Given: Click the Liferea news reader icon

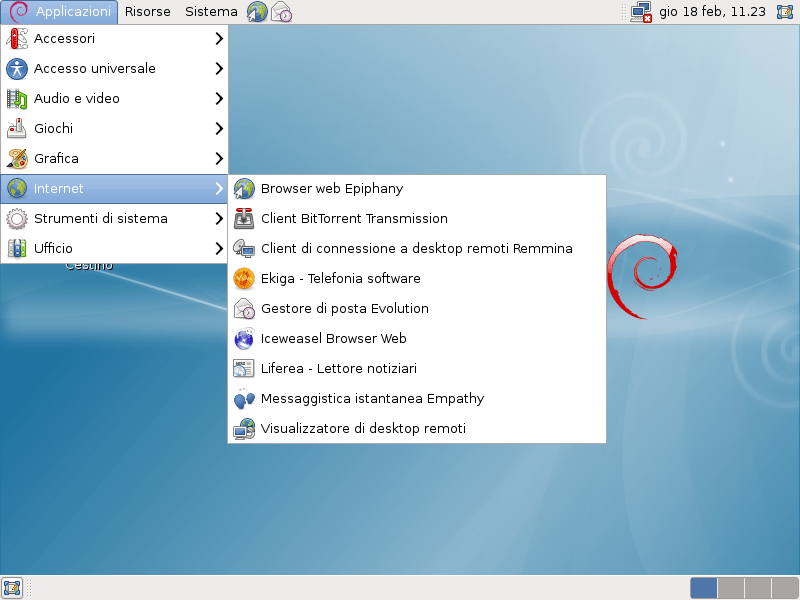Looking at the screenshot, I should (x=244, y=368).
